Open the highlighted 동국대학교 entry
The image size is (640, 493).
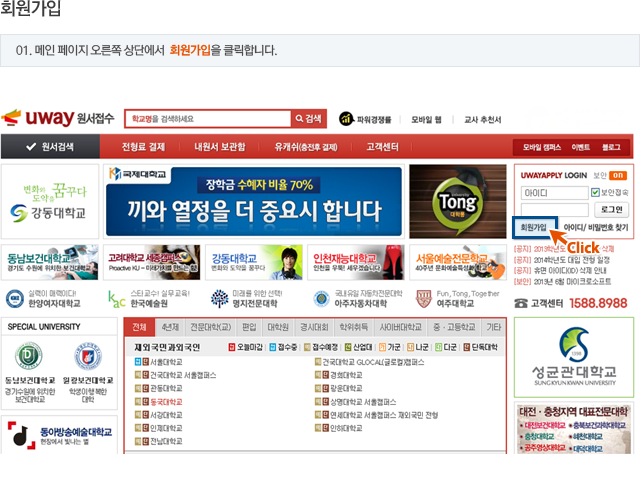coord(166,402)
